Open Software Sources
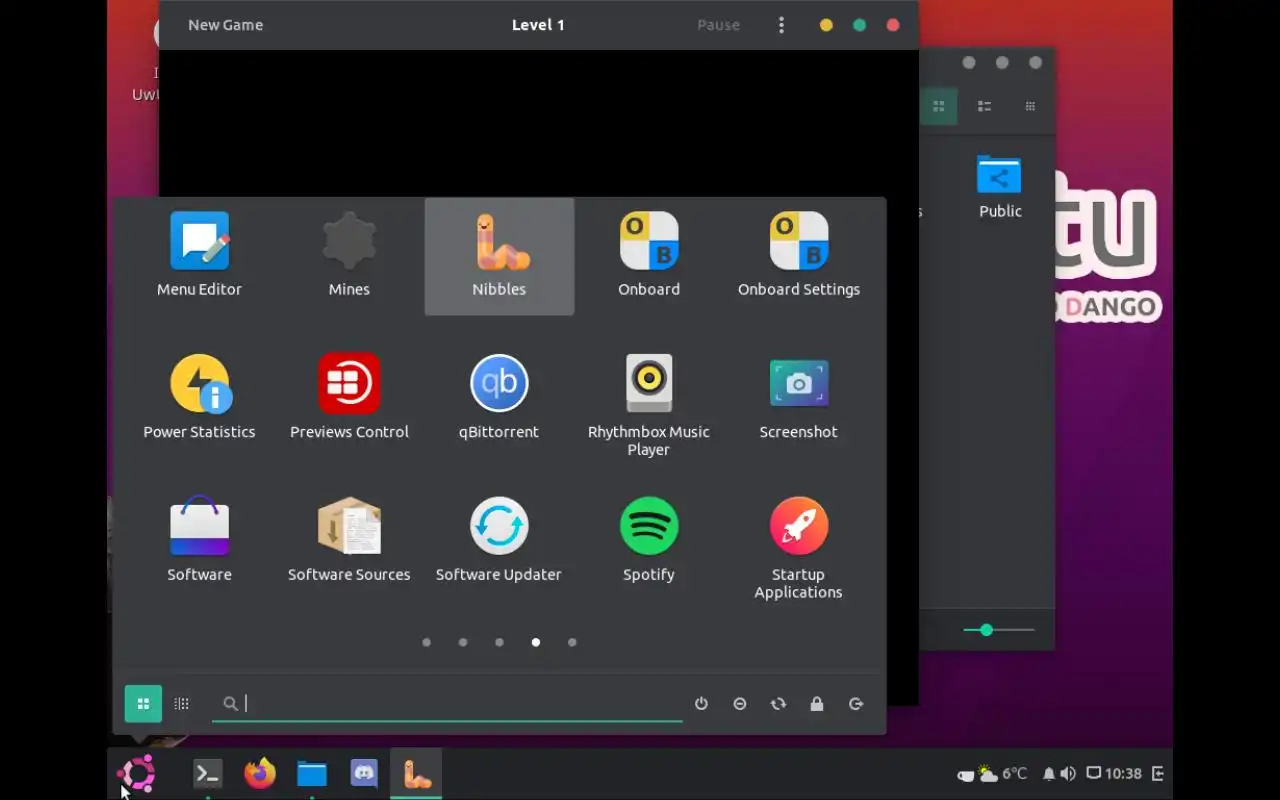This screenshot has width=1280, height=800. pyautogui.click(x=349, y=540)
